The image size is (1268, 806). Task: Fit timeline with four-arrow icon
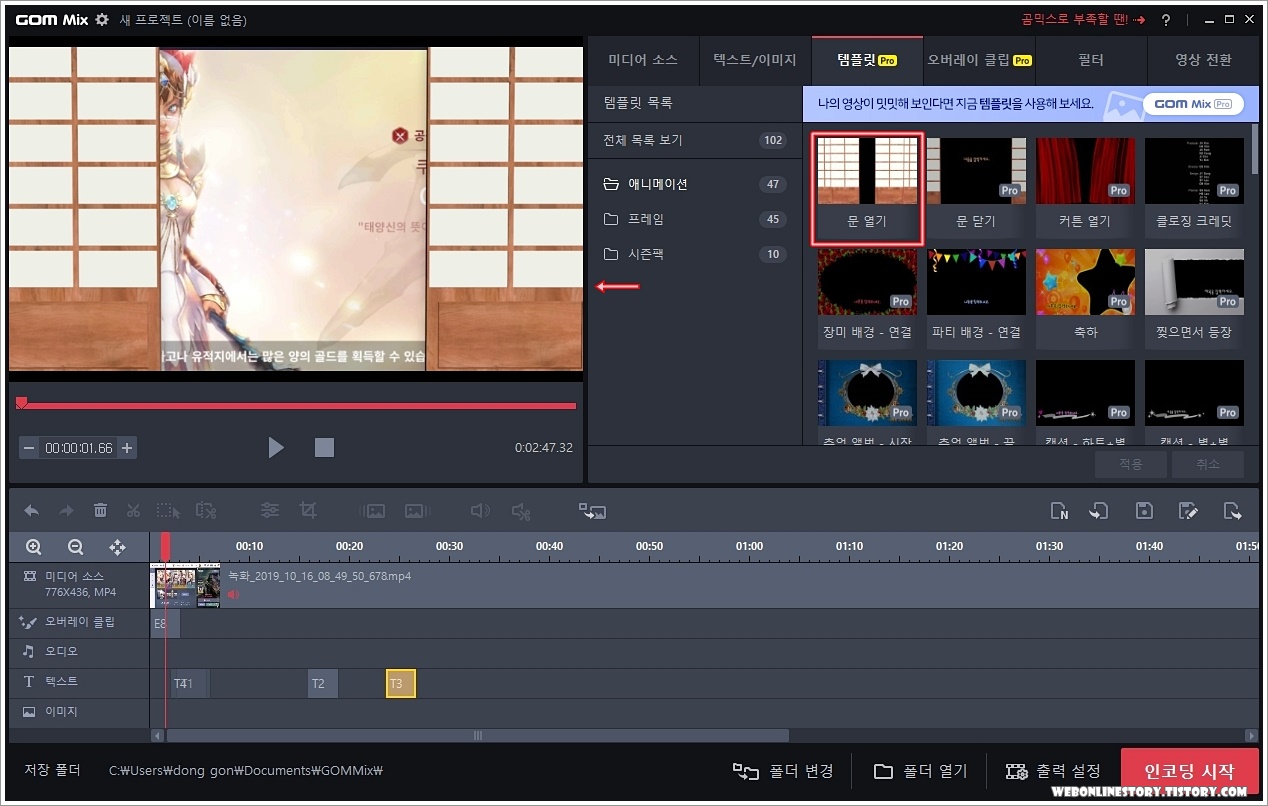pos(117,547)
